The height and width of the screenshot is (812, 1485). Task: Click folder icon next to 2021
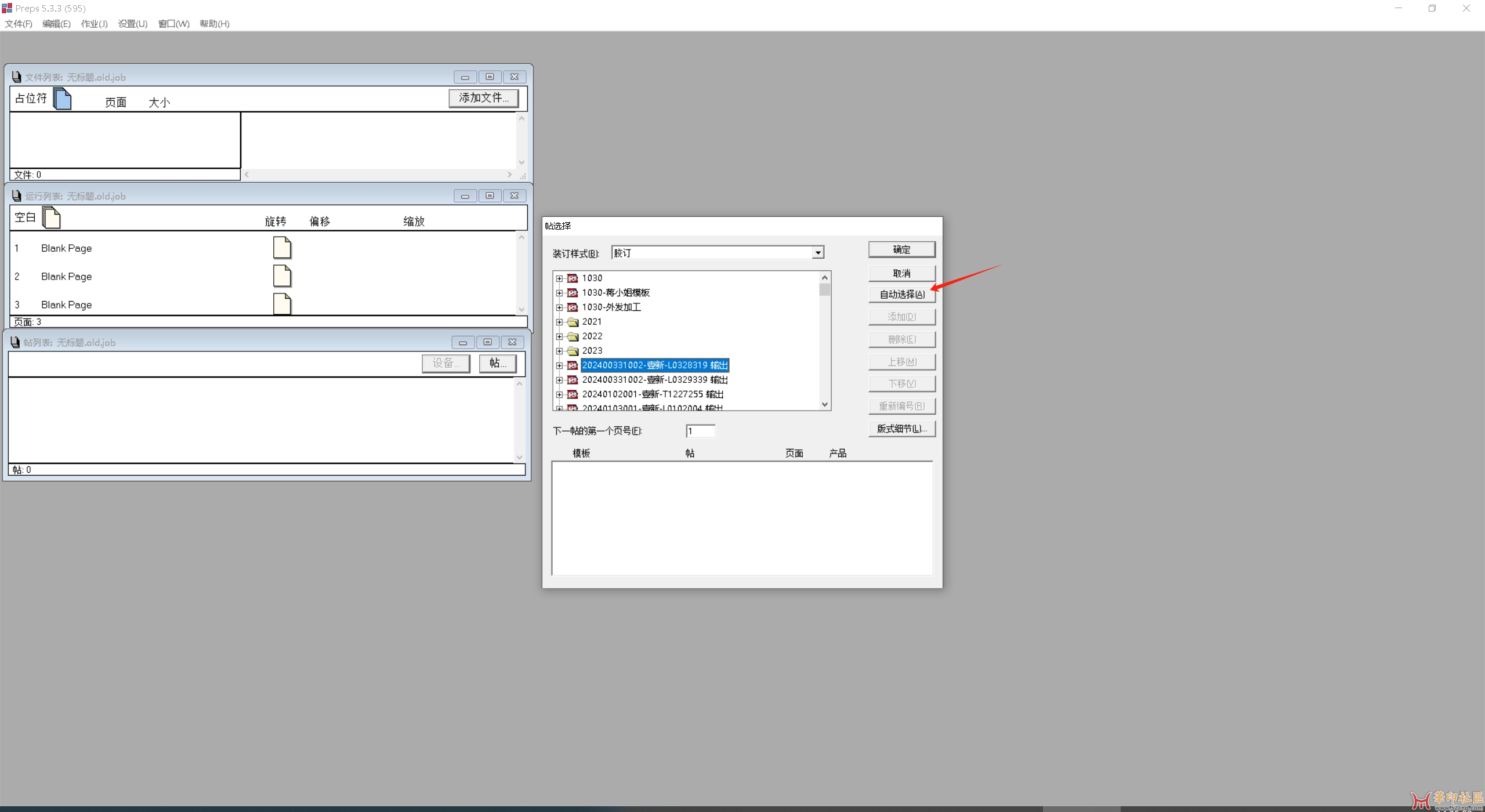(x=573, y=322)
